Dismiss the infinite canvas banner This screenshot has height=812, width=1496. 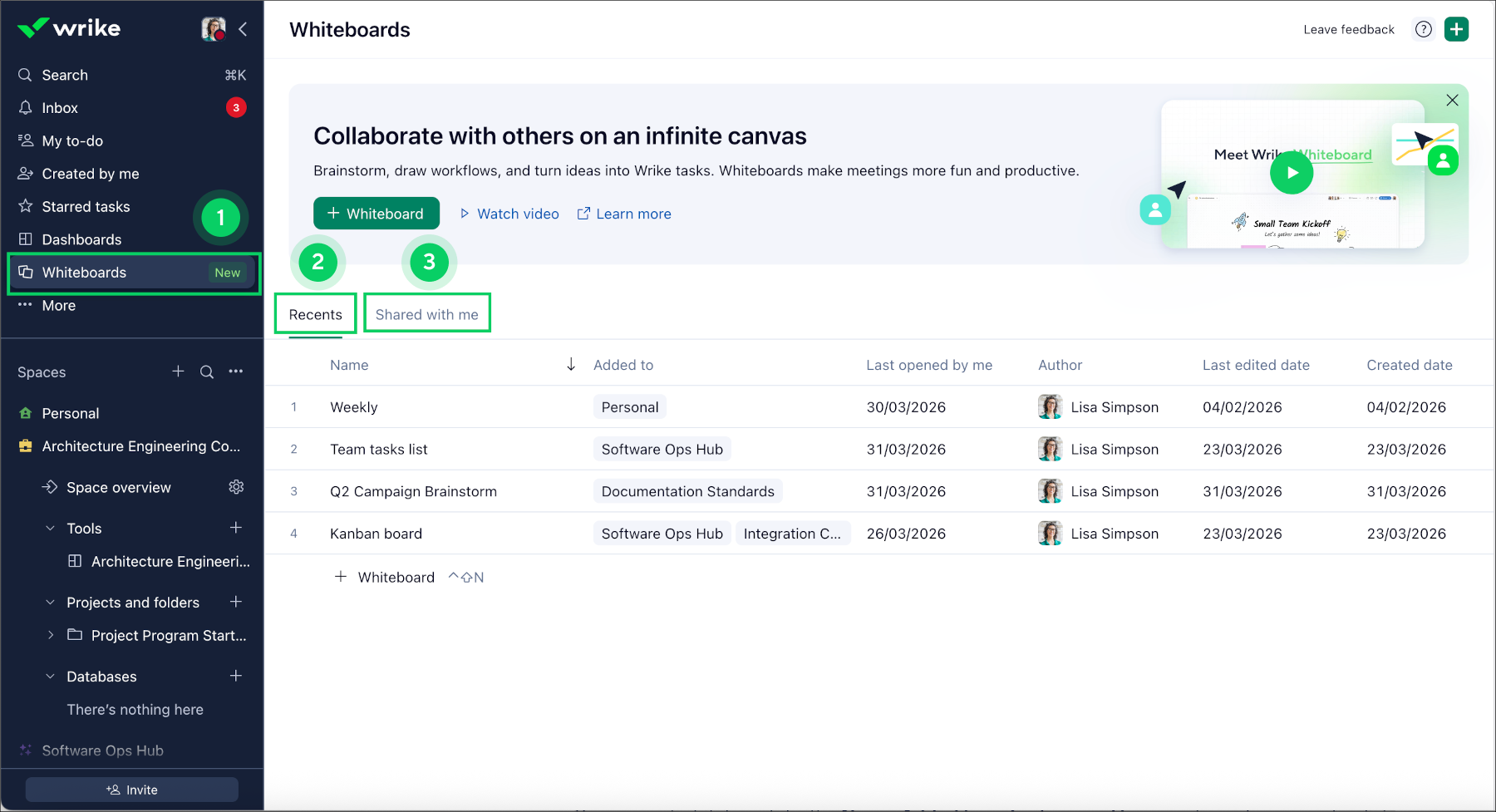(1452, 100)
